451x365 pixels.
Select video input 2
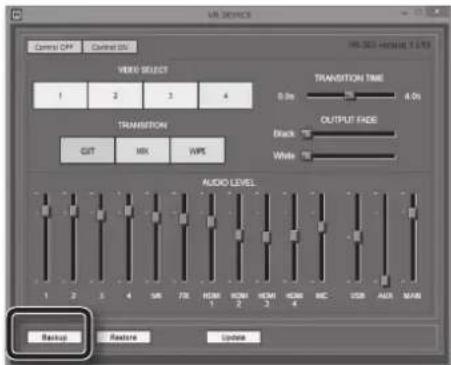[115, 96]
